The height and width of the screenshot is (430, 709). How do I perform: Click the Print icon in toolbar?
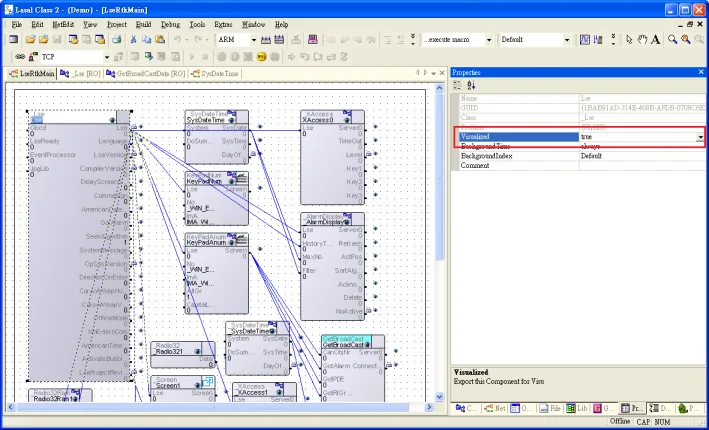coord(117,40)
